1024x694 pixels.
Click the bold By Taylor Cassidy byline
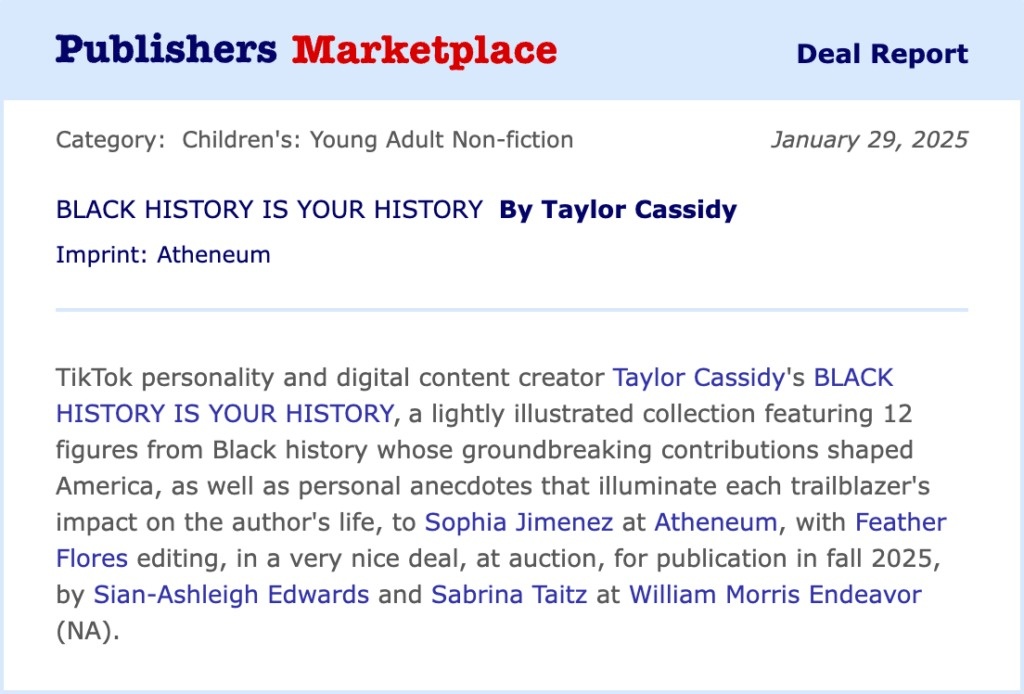[x=618, y=210]
